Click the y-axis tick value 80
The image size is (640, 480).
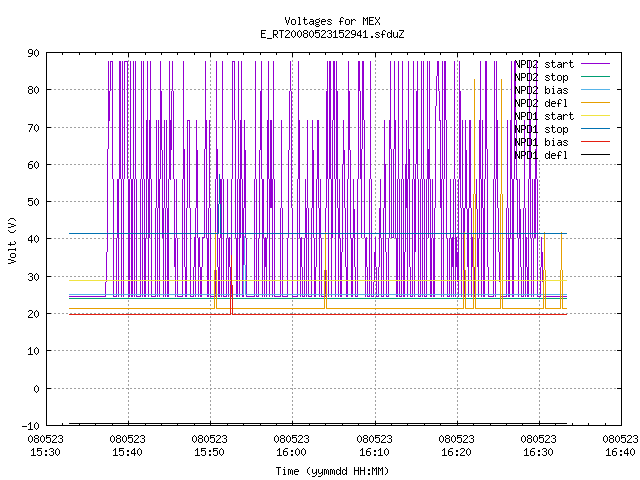(x=33, y=90)
